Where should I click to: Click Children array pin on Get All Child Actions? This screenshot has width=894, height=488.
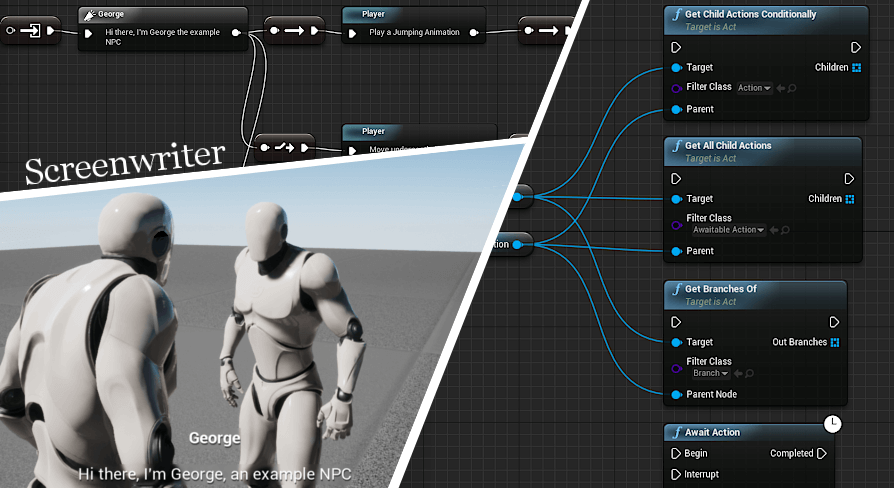(x=850, y=199)
